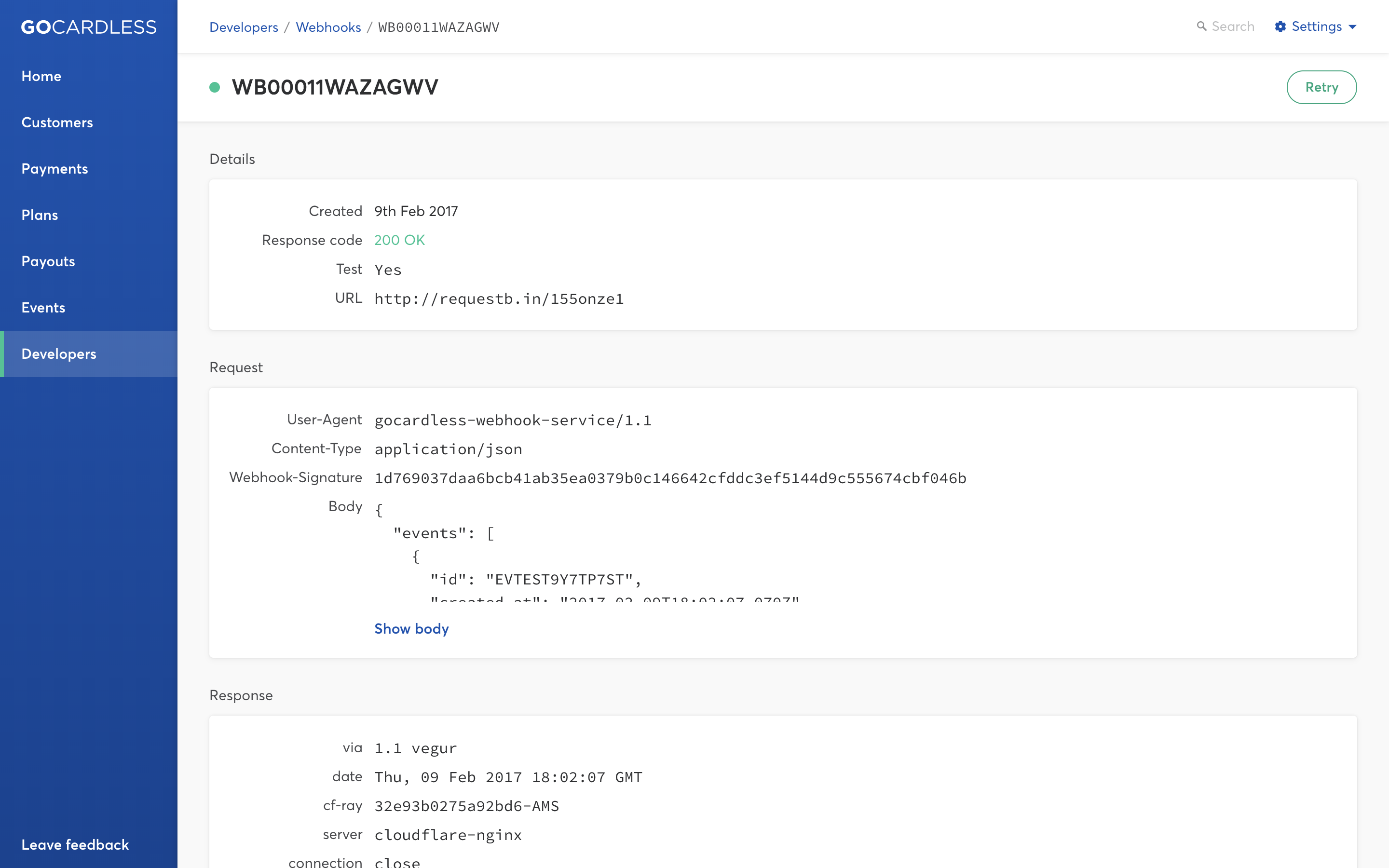Screen dimensions: 1389x868
Task: Select the Webhook-Signature hash value
Action: 670,478
